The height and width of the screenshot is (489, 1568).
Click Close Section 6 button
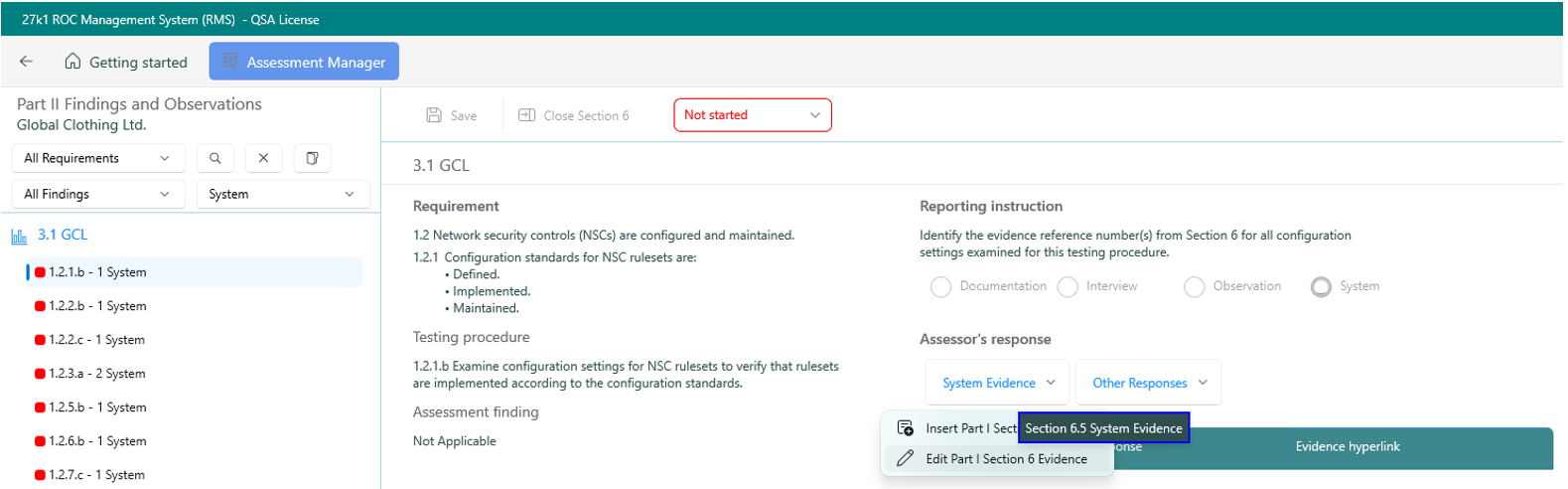[x=574, y=115]
